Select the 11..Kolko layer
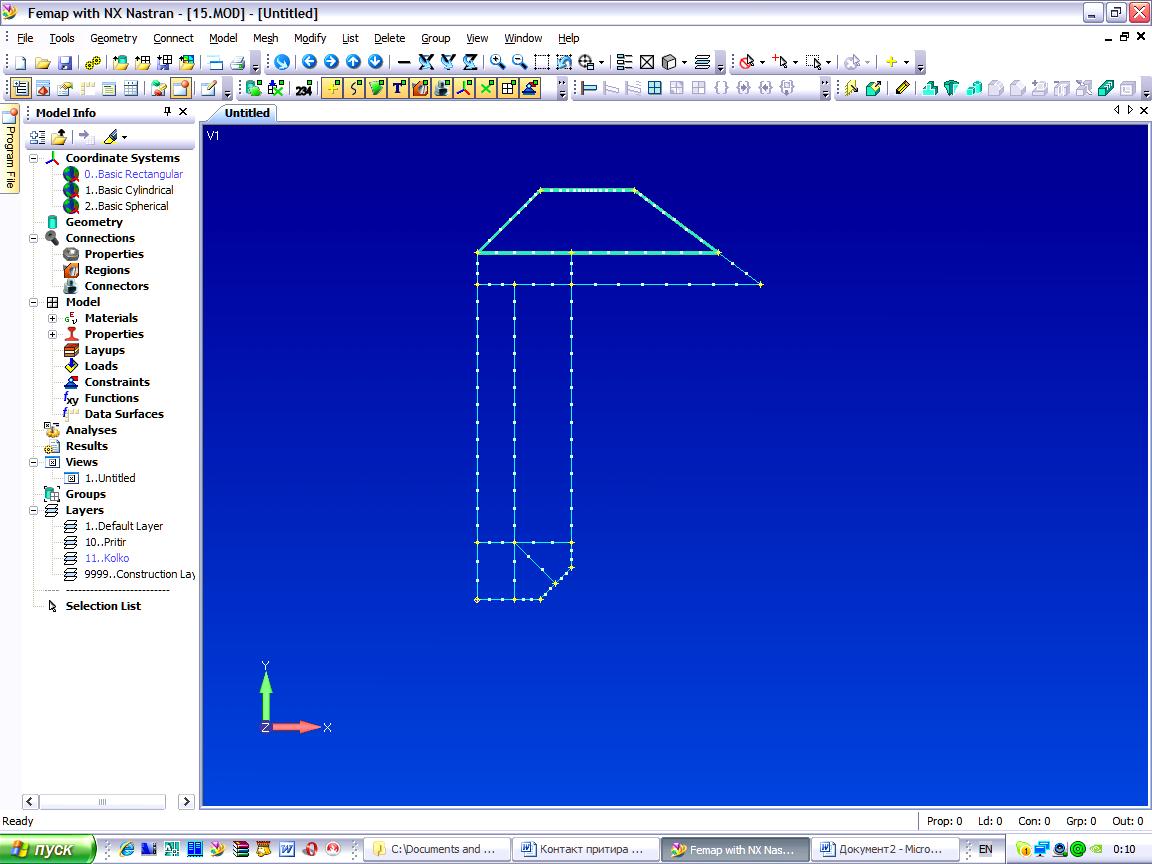 (107, 558)
